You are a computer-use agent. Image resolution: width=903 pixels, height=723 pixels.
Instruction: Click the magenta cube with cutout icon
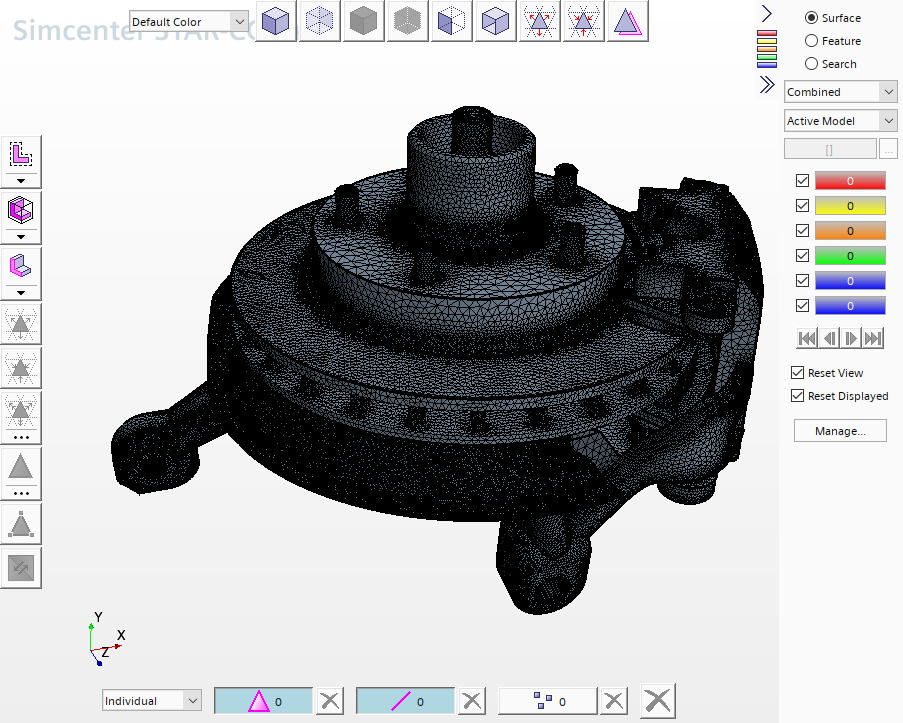click(x=21, y=210)
